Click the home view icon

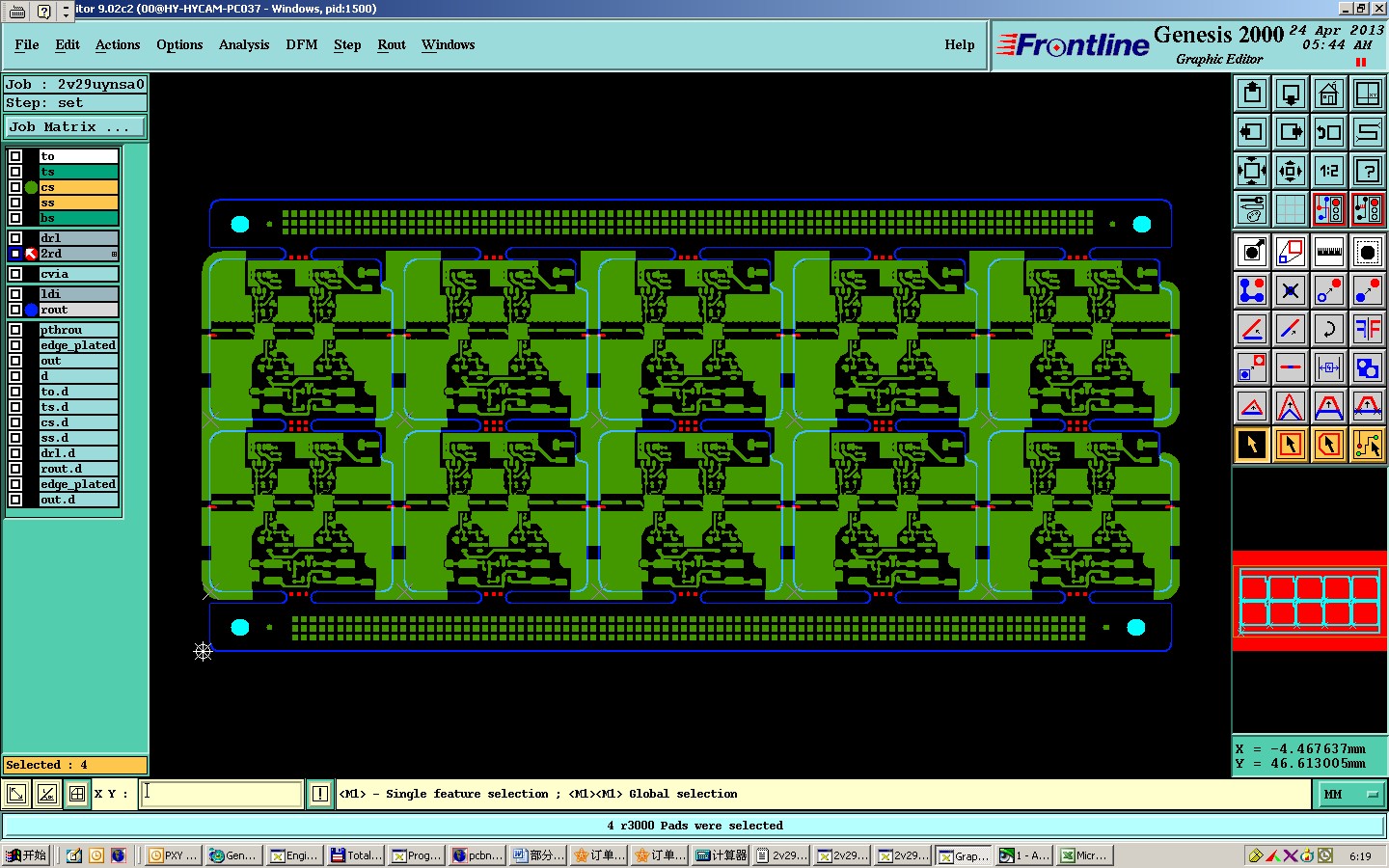(1329, 94)
